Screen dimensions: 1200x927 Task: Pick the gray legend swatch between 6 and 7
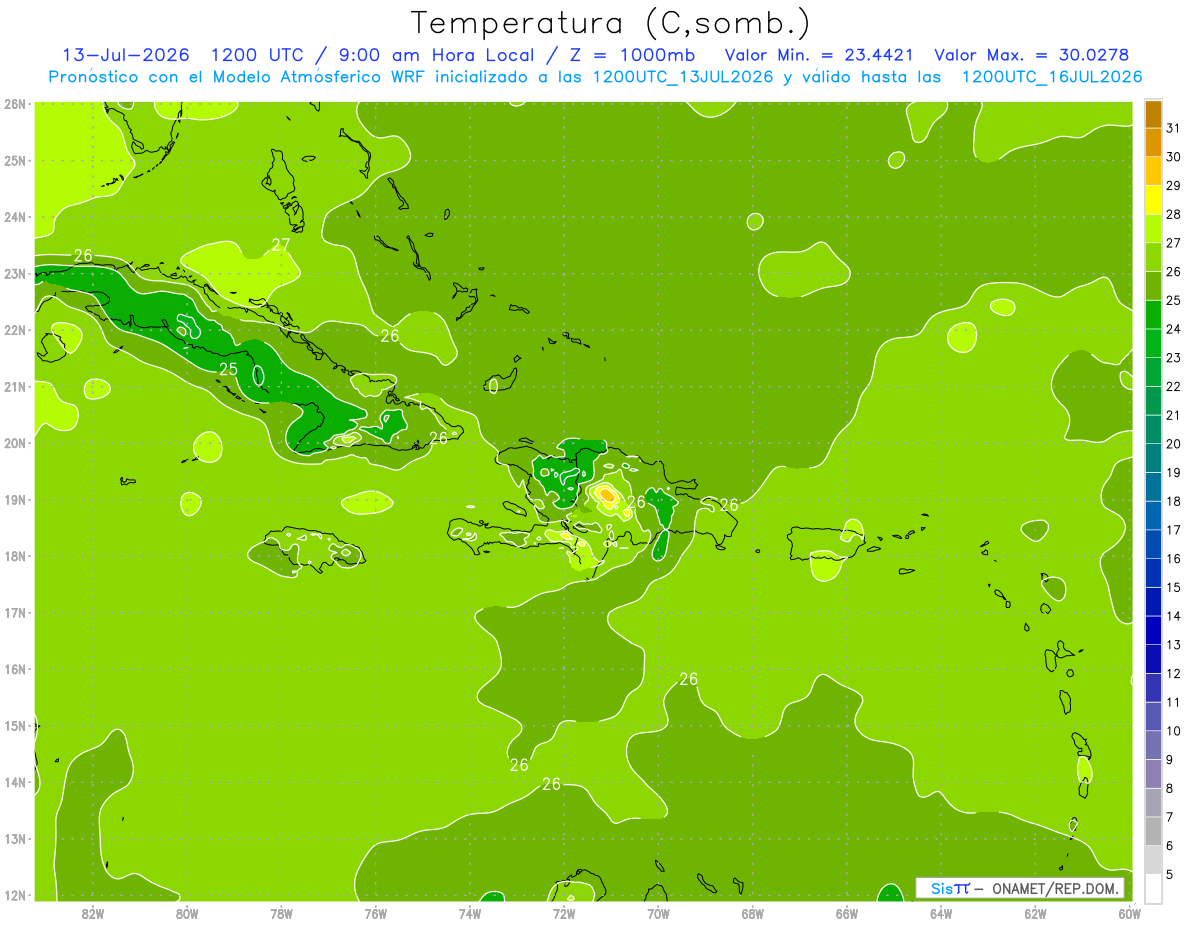coord(1153,831)
